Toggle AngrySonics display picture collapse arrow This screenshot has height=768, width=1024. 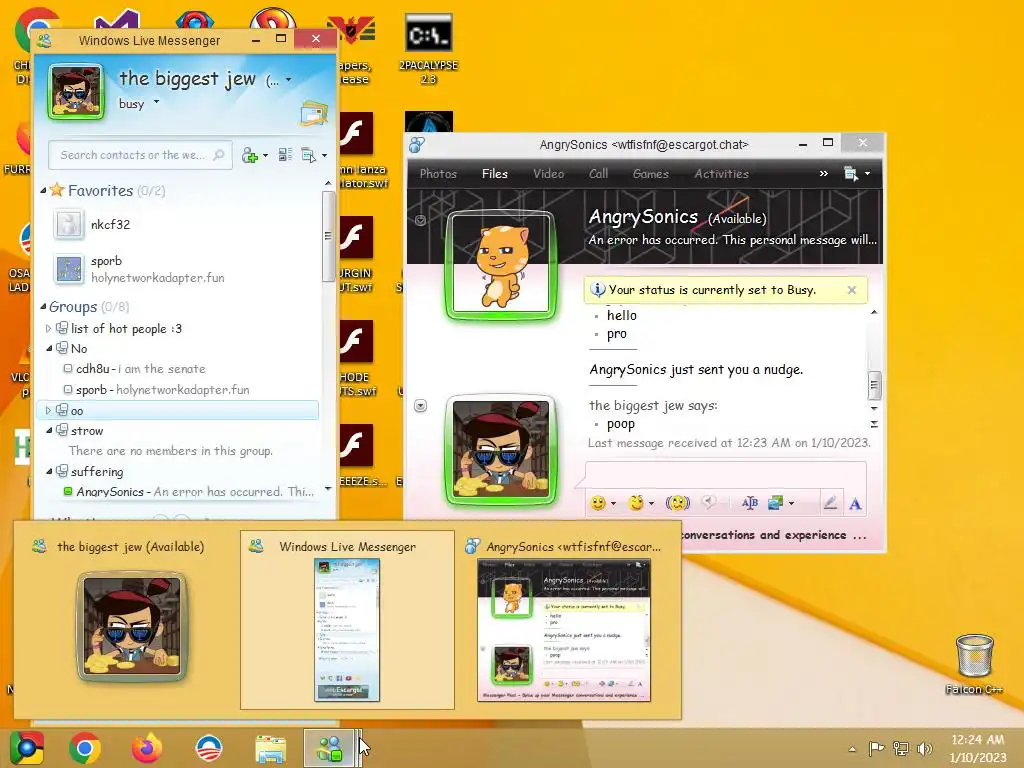pyautogui.click(x=421, y=220)
